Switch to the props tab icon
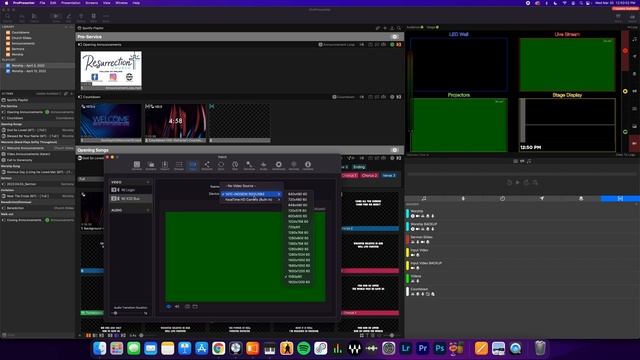Image resolution: width=640 pixels, height=360 pixels. [x=581, y=198]
